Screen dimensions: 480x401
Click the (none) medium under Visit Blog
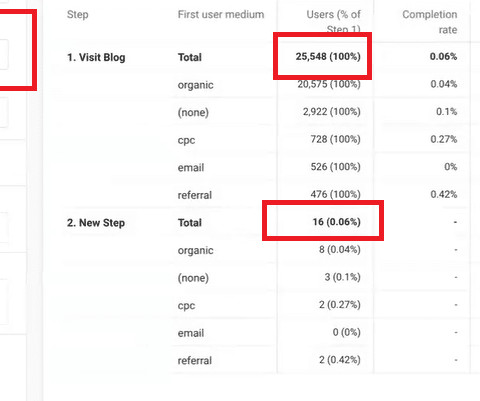(x=193, y=112)
